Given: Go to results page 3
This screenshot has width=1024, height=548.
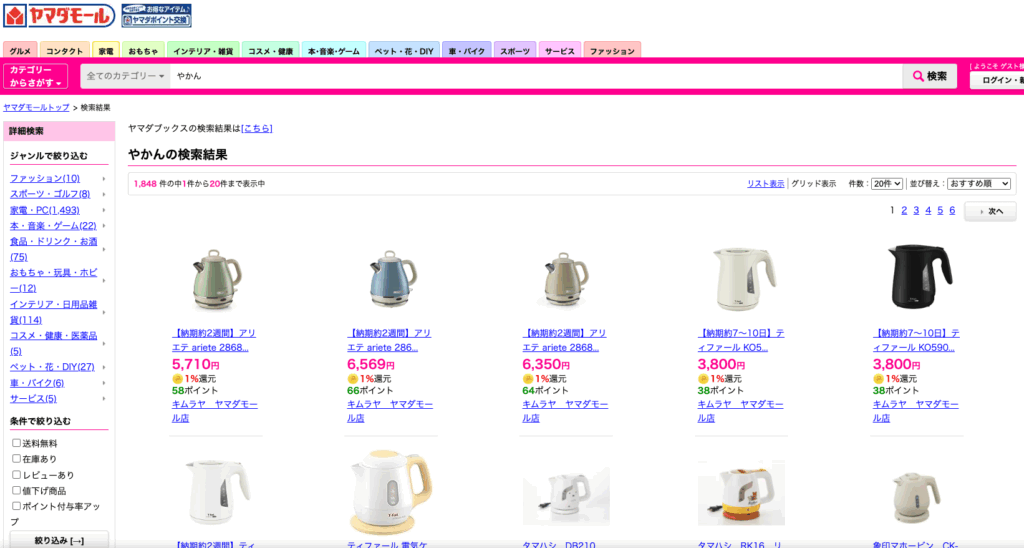Looking at the screenshot, I should point(916,210).
